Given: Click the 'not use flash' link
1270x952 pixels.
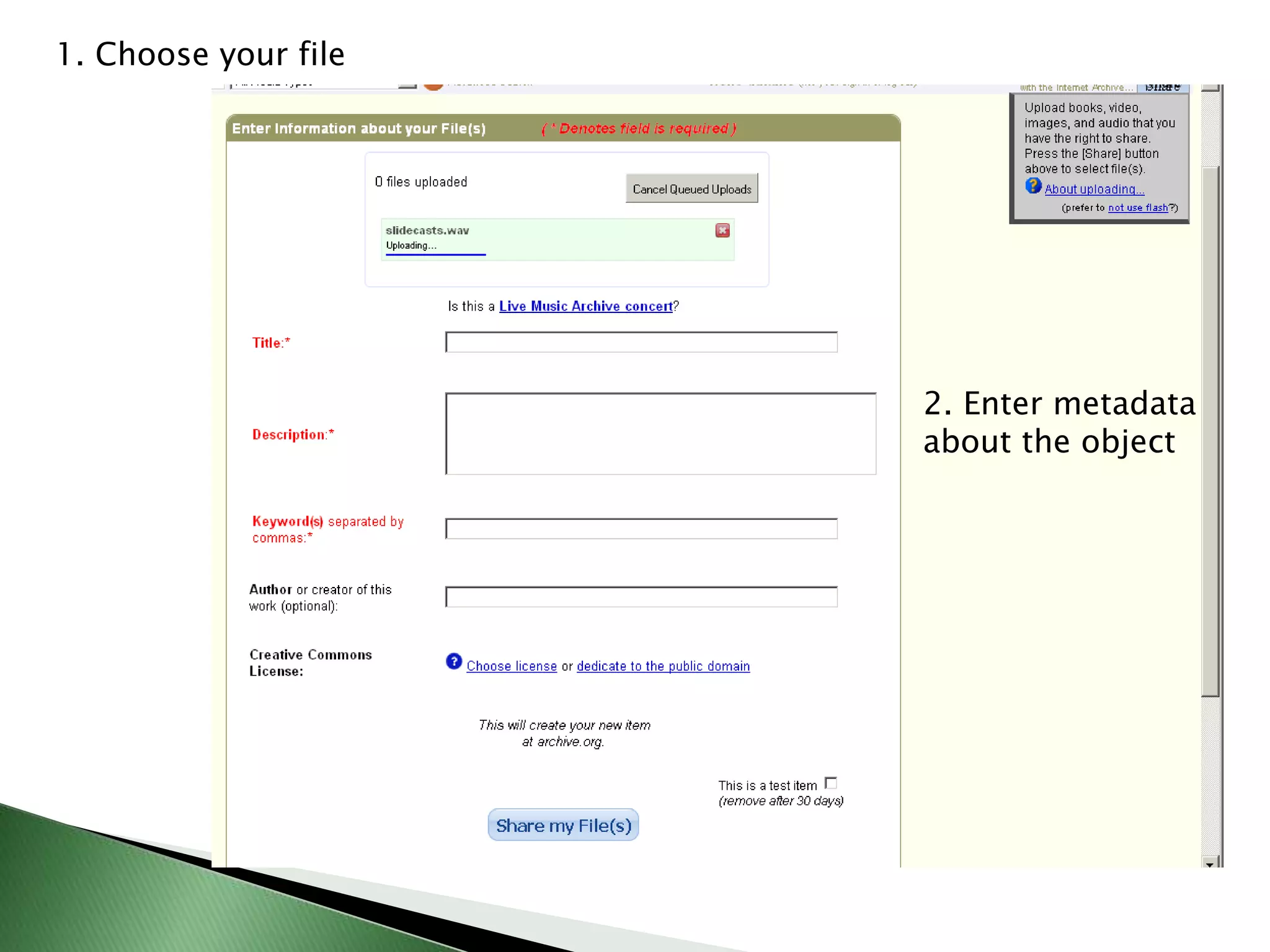Looking at the screenshot, I should 1138,208.
